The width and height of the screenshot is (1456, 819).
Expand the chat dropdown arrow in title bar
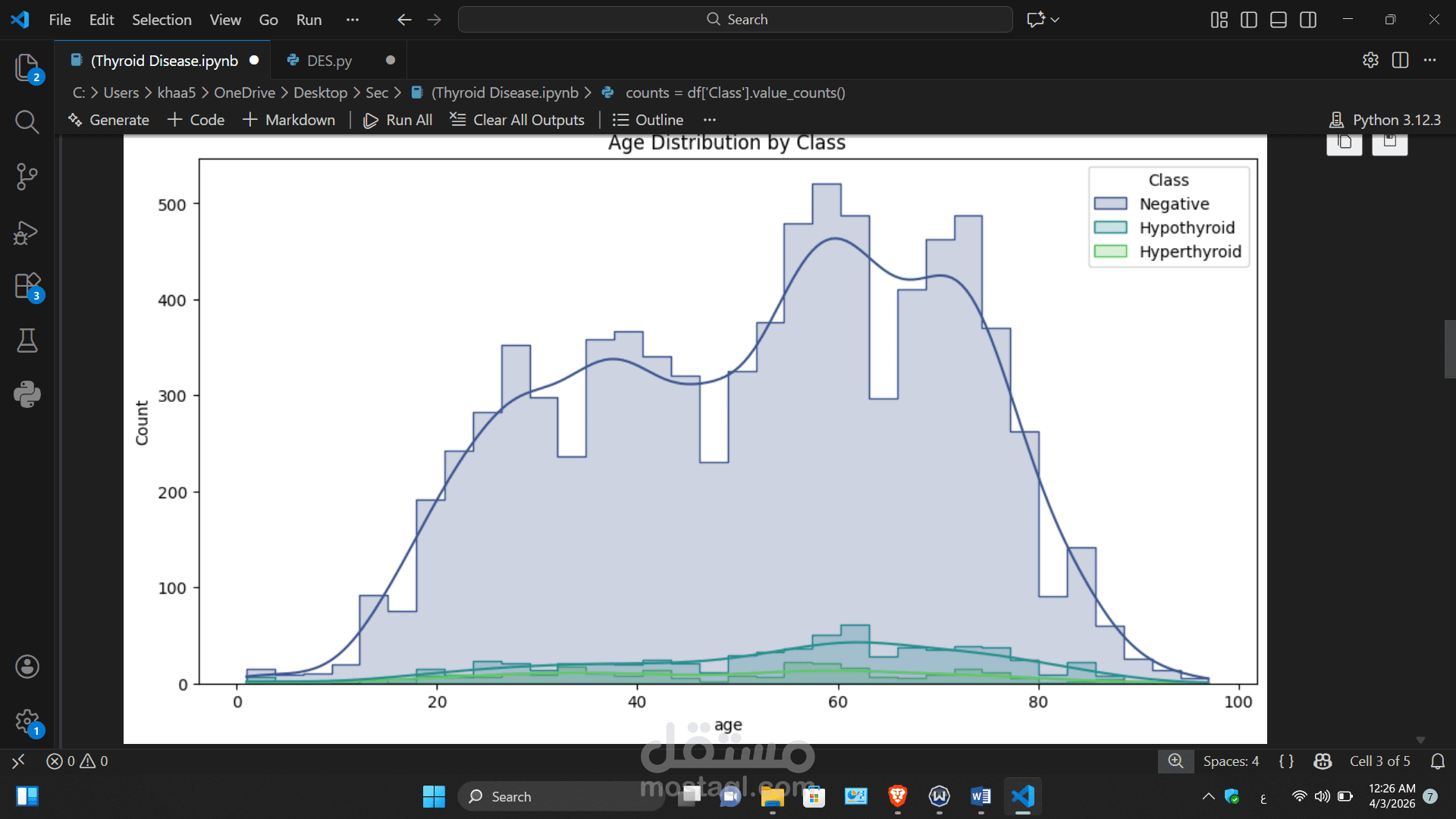(x=1055, y=20)
